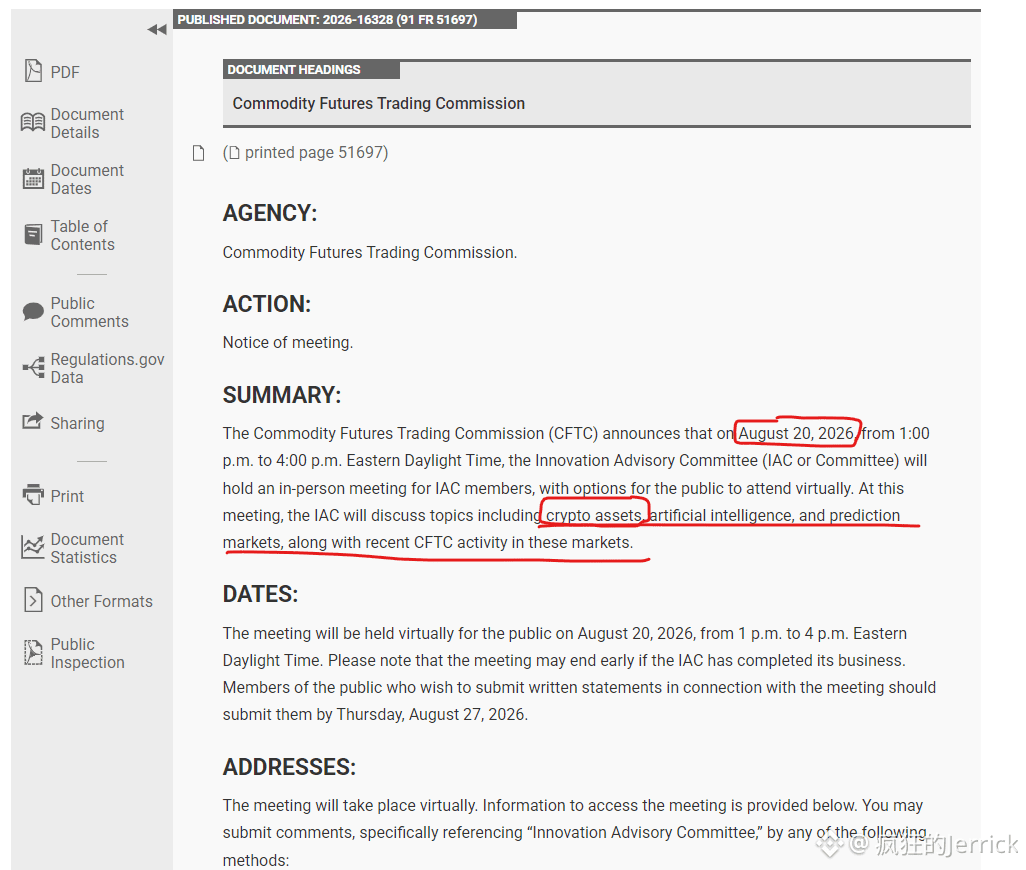Click the Public Comments speech bubble icon

point(33,311)
